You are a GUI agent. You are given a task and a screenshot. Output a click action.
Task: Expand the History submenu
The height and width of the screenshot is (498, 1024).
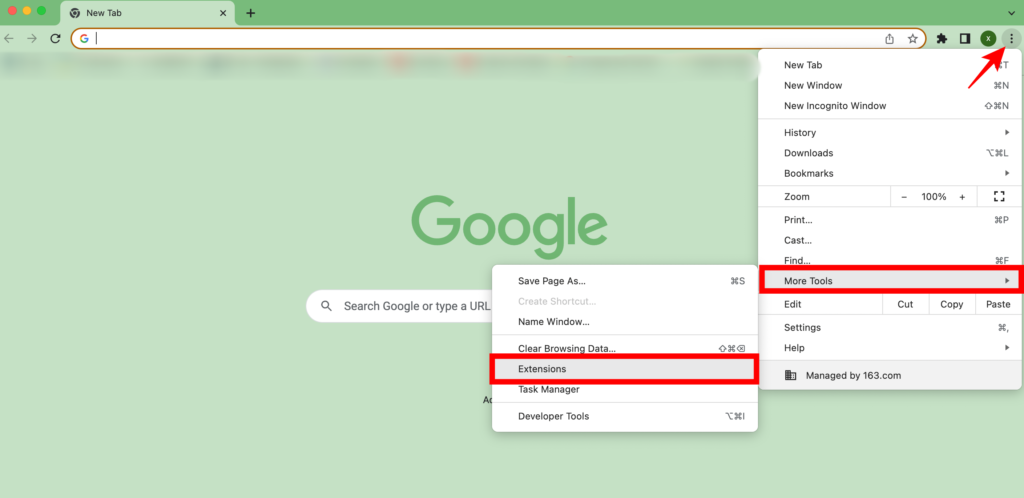click(x=890, y=133)
